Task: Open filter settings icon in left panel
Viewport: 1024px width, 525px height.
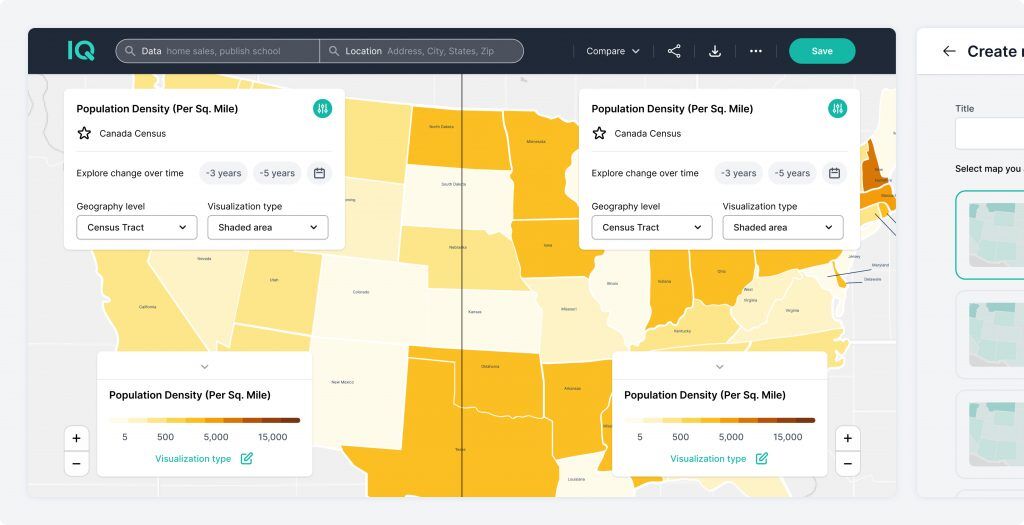Action: (322, 108)
